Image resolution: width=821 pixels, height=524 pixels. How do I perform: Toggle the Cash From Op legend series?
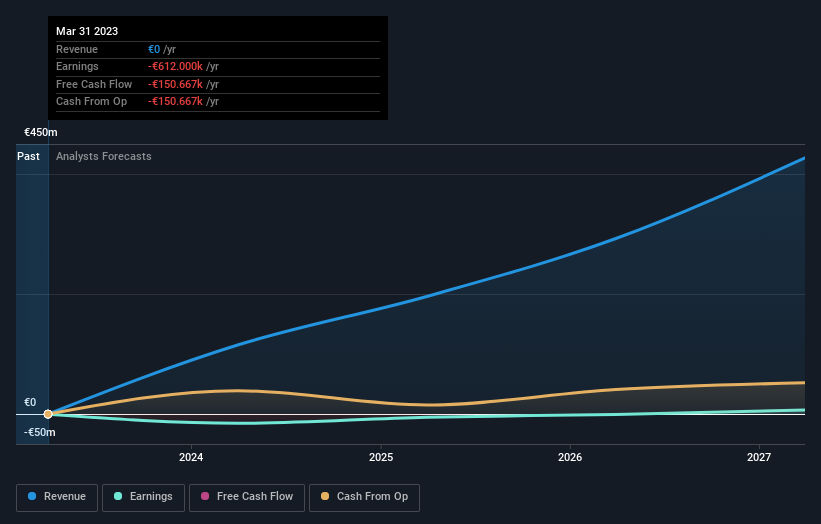point(364,497)
